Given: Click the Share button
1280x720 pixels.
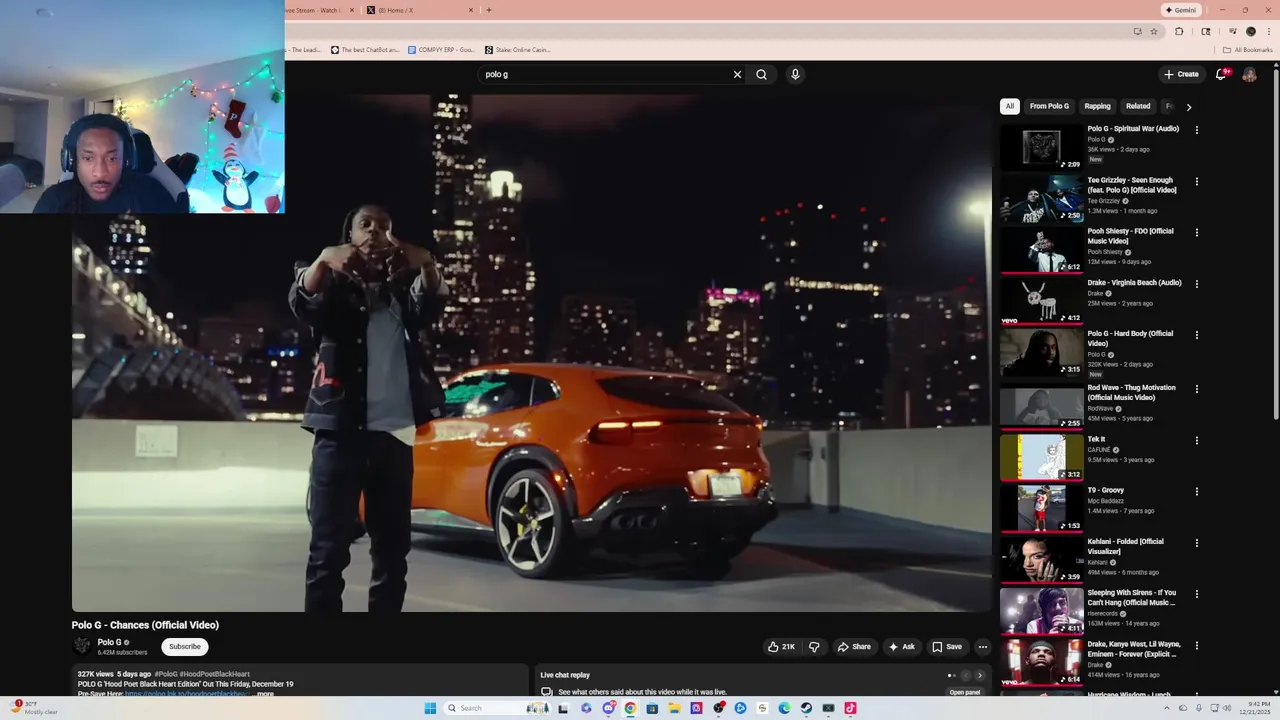Looking at the screenshot, I should point(853,647).
